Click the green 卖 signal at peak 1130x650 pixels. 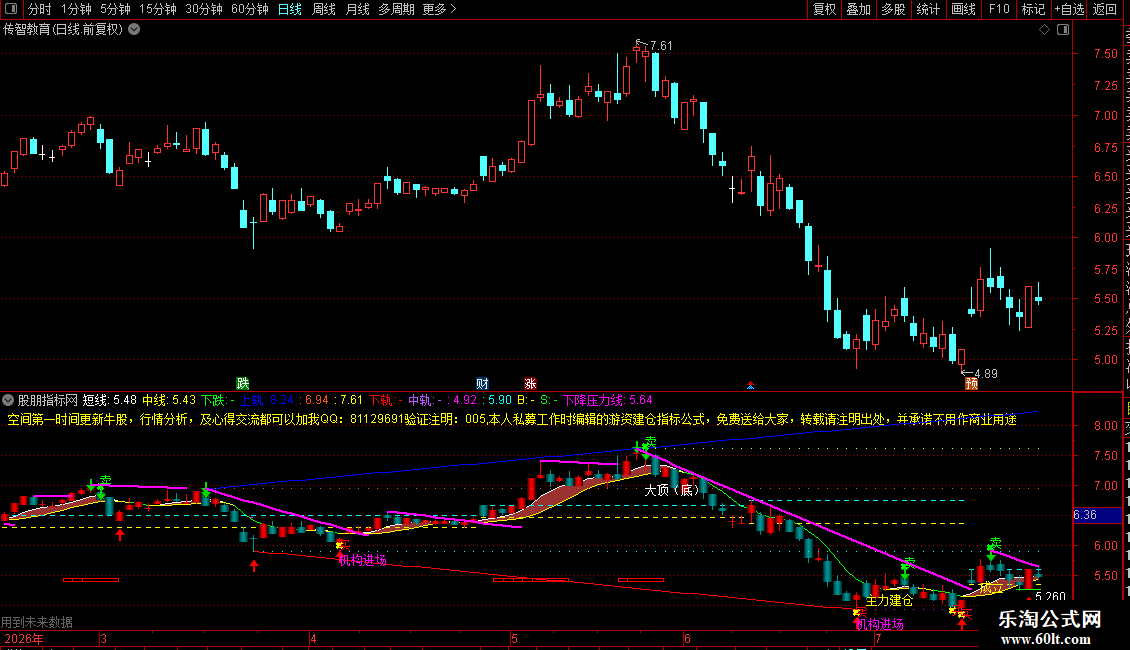[650, 441]
